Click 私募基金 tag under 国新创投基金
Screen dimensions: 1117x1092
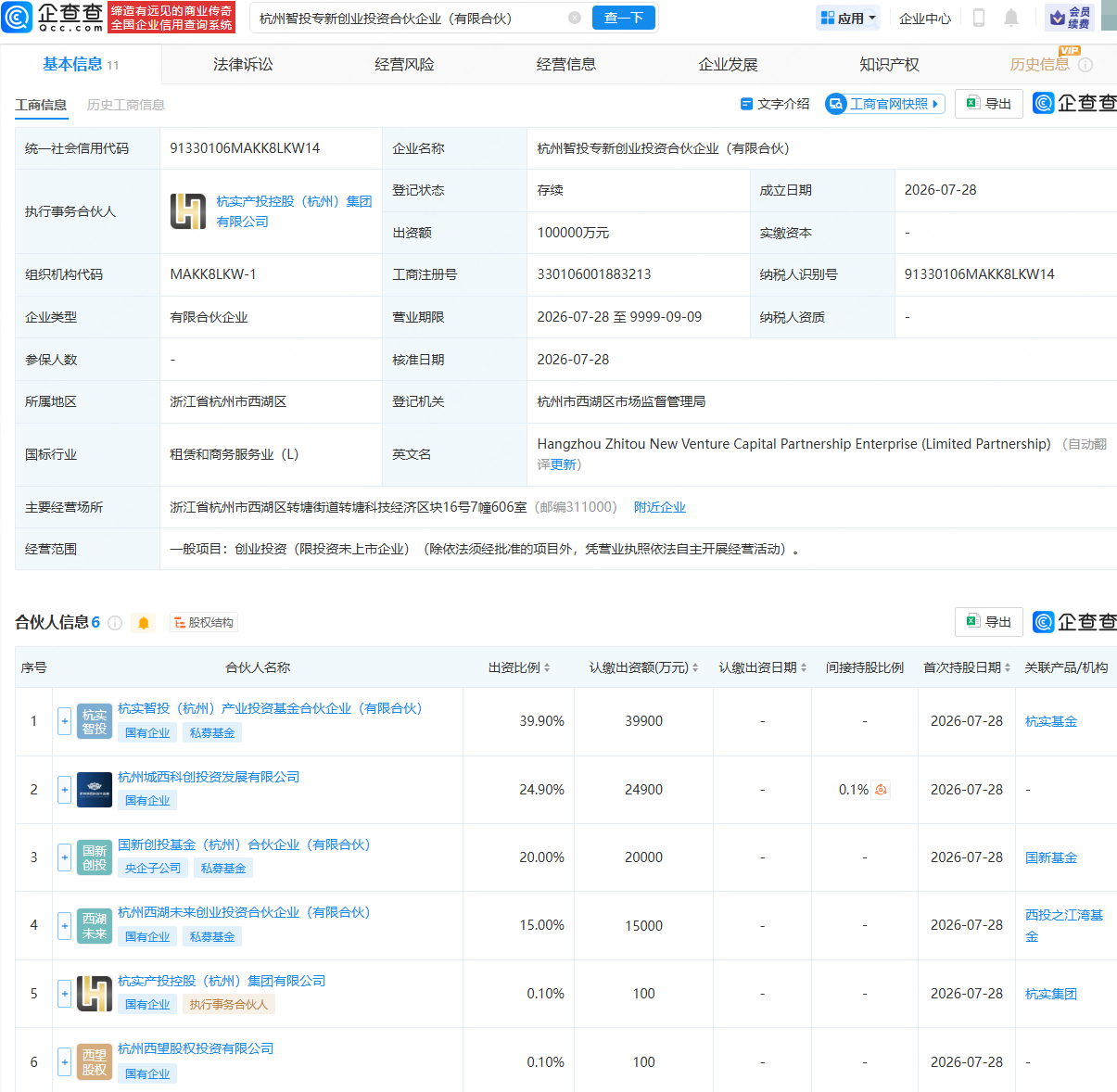[x=223, y=869]
